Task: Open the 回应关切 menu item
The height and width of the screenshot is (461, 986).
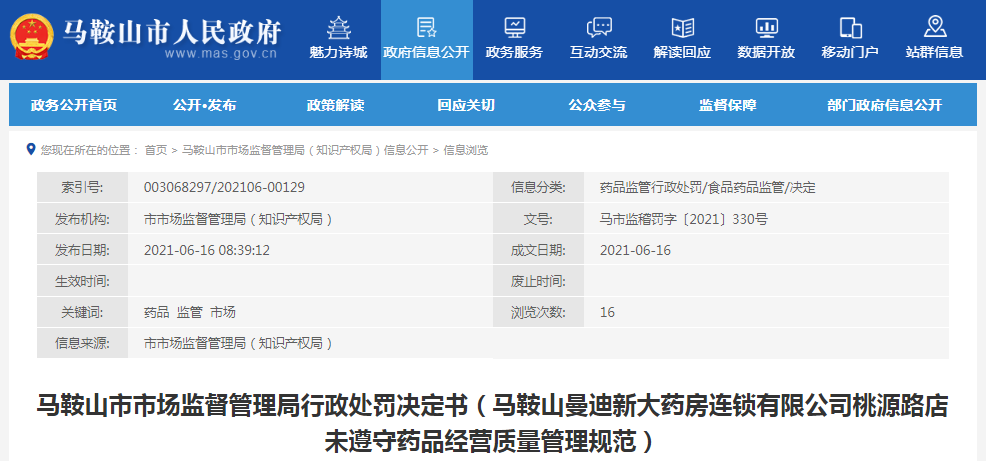Action: click(465, 105)
